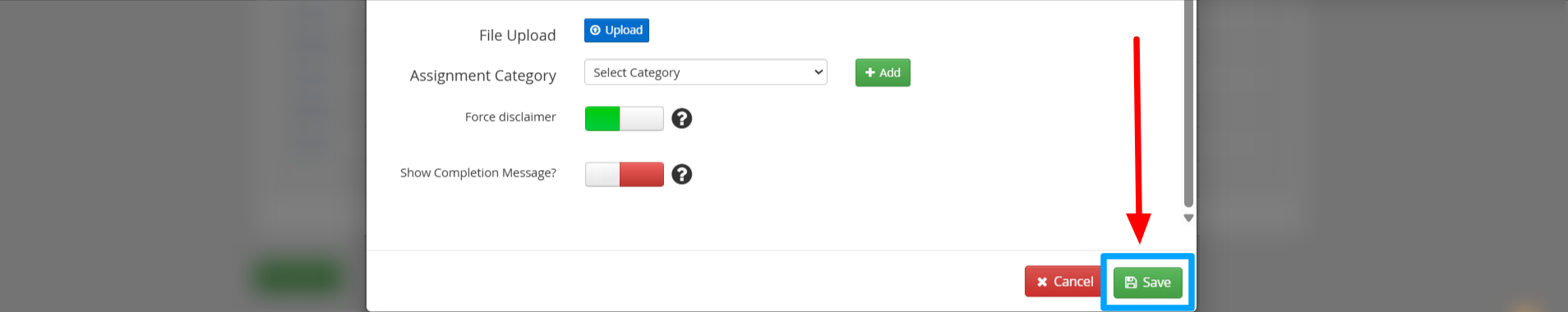Screen dimensions: 1568x312
Task: Click the blue Upload button
Action: 616,30
